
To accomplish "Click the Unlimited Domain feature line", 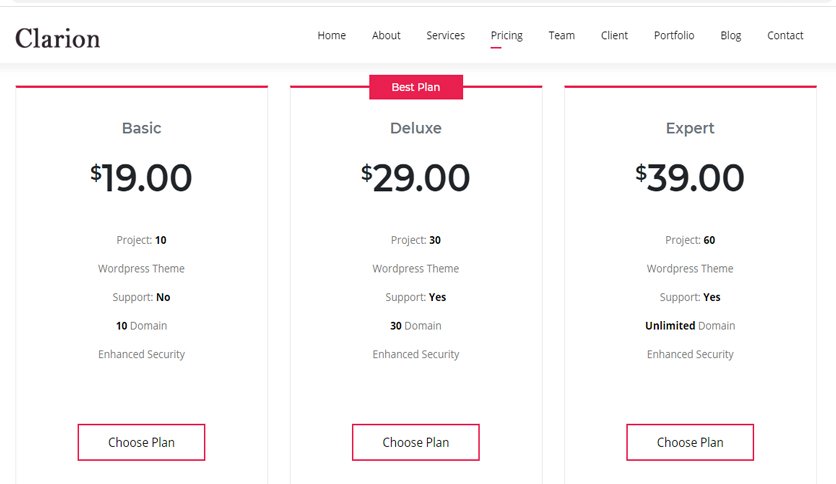I will coord(690,326).
